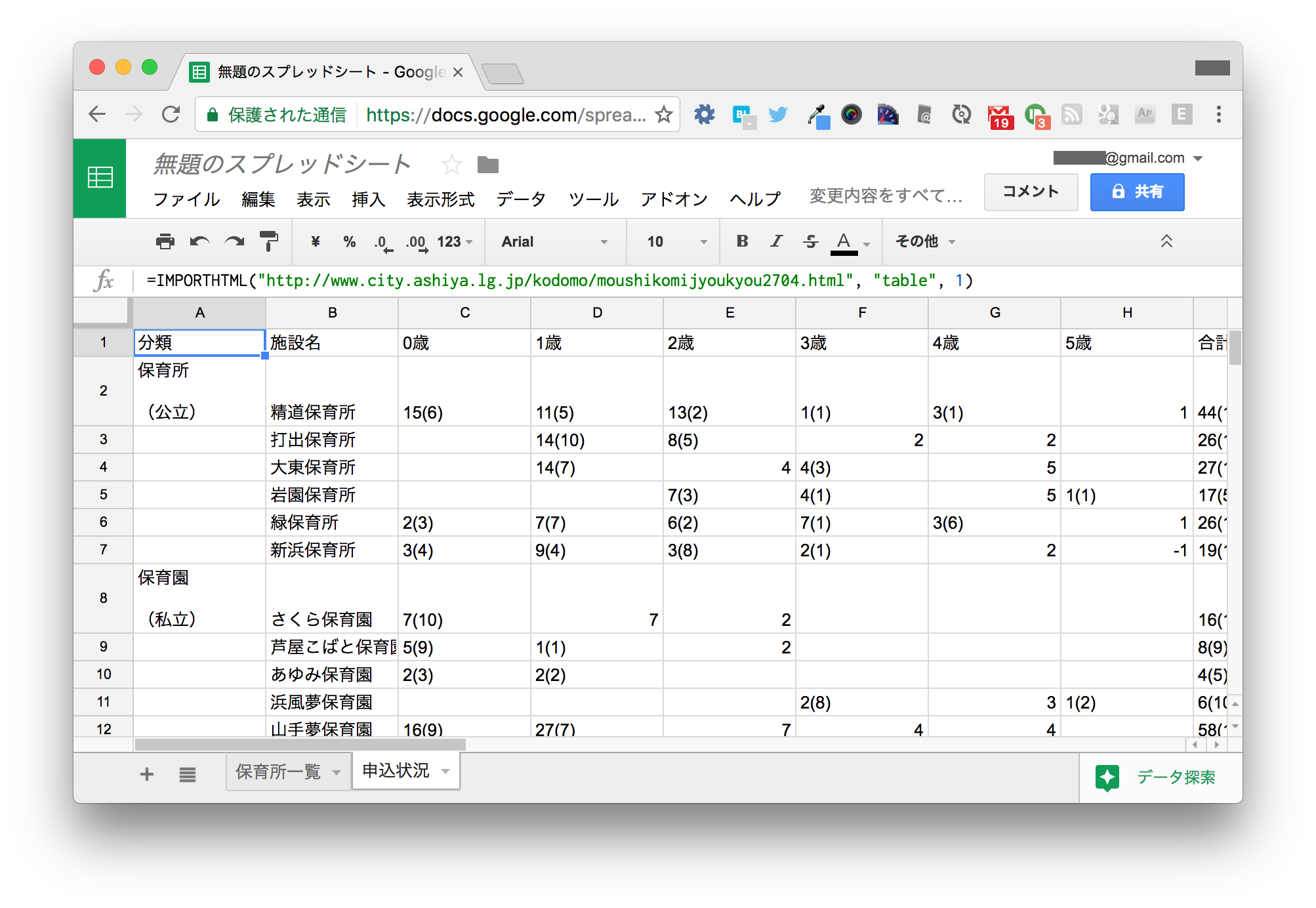Expand the その他 more options dropdown
Screen dimensions: 1316x908
(925, 242)
